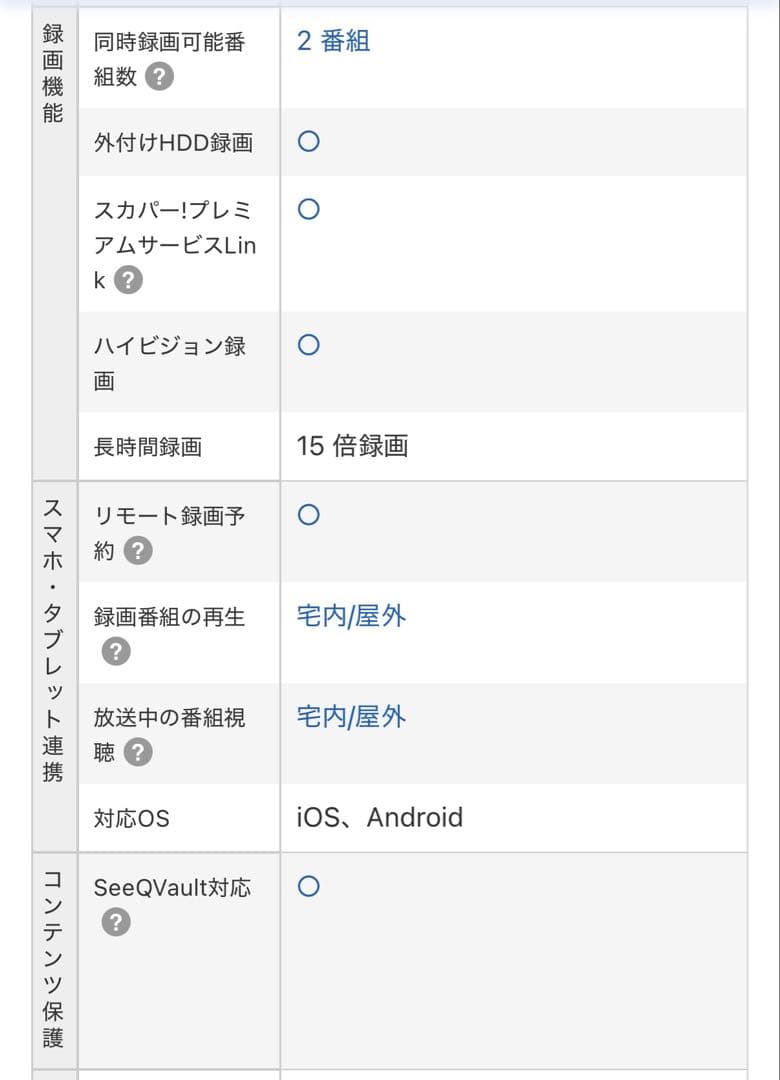Open the 2 番組 link

click(333, 41)
